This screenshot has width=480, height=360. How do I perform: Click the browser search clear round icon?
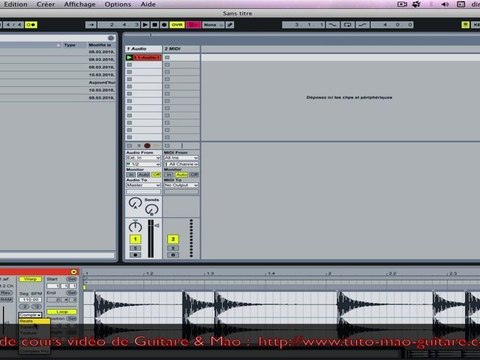(x=111, y=38)
